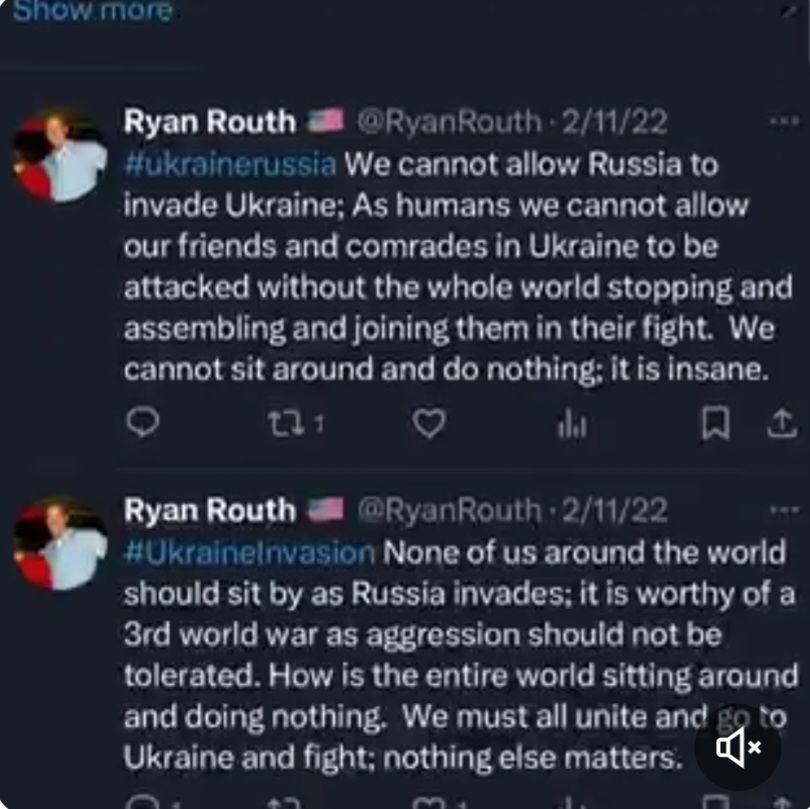Viewport: 810px width, 809px height.
Task: Unmute the video with the speaker button
Action: [x=738, y=747]
